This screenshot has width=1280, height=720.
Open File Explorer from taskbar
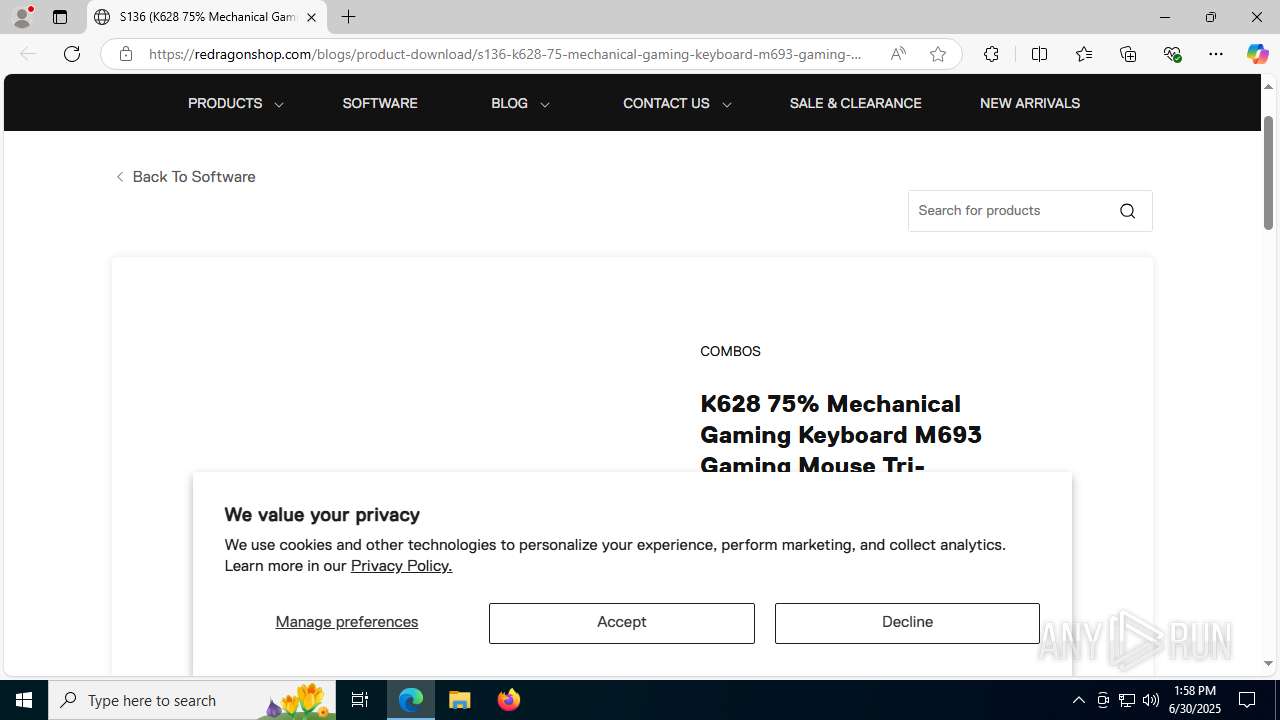point(460,700)
